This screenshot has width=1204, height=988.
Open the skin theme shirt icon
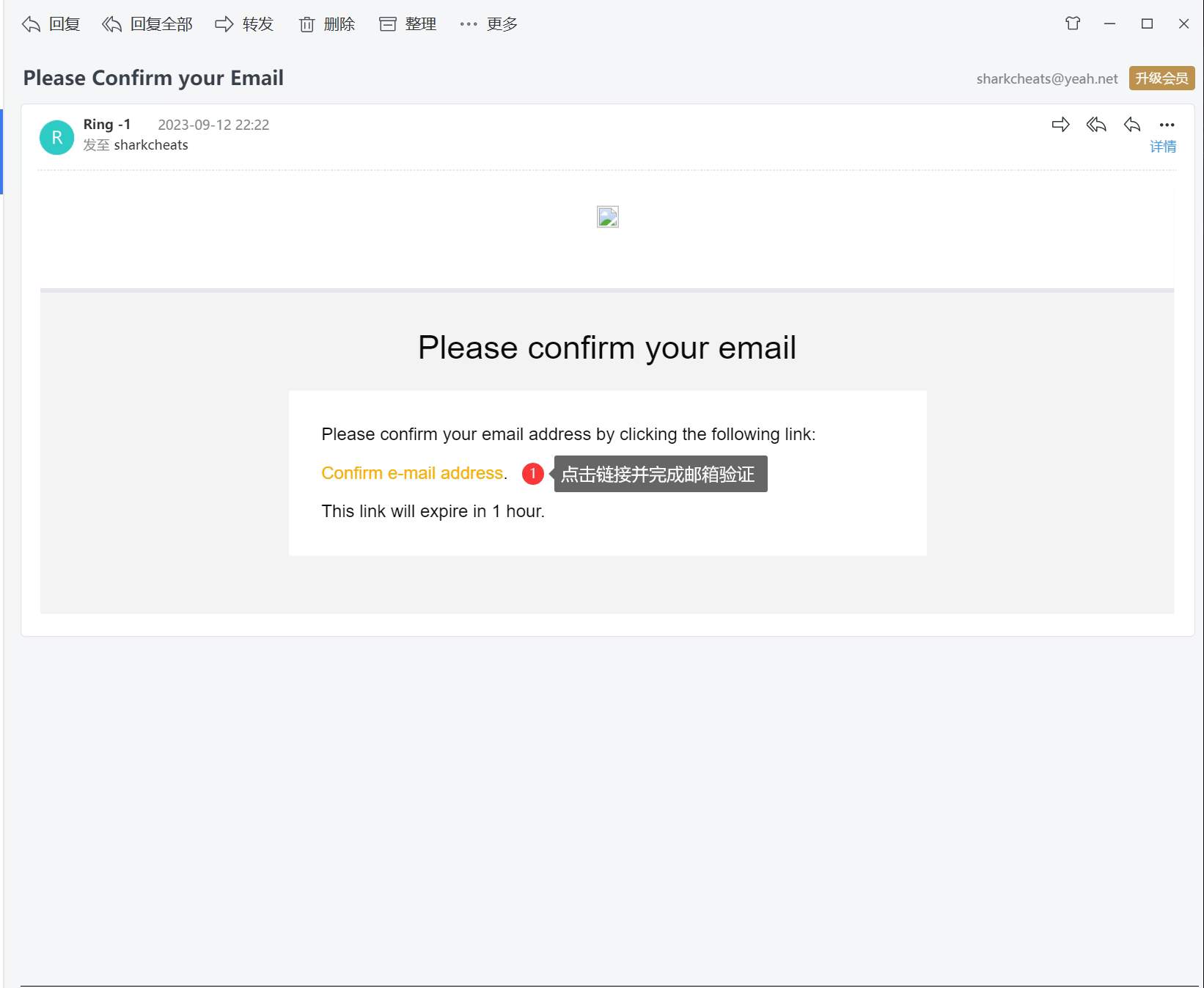tap(1073, 23)
